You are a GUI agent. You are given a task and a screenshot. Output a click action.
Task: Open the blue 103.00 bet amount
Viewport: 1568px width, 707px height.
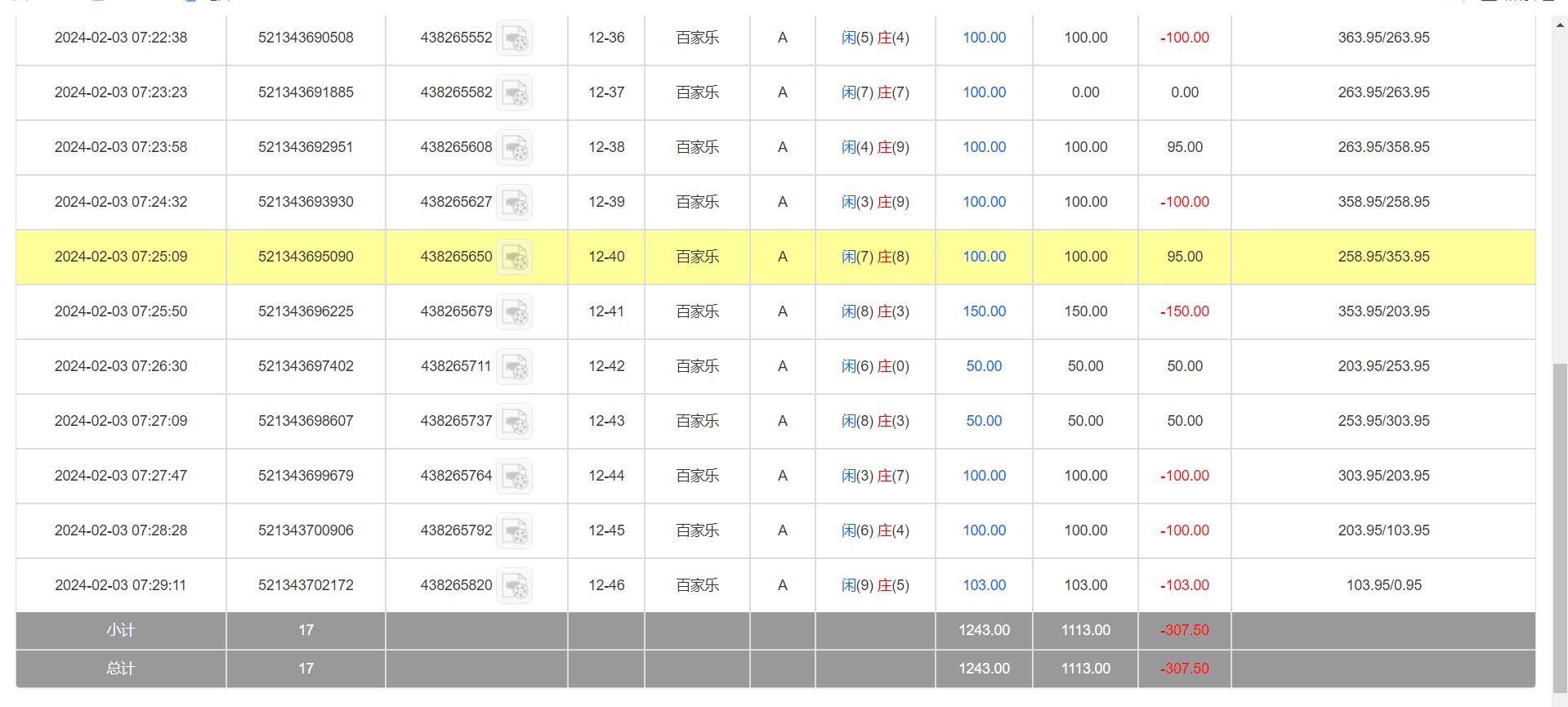tap(984, 585)
